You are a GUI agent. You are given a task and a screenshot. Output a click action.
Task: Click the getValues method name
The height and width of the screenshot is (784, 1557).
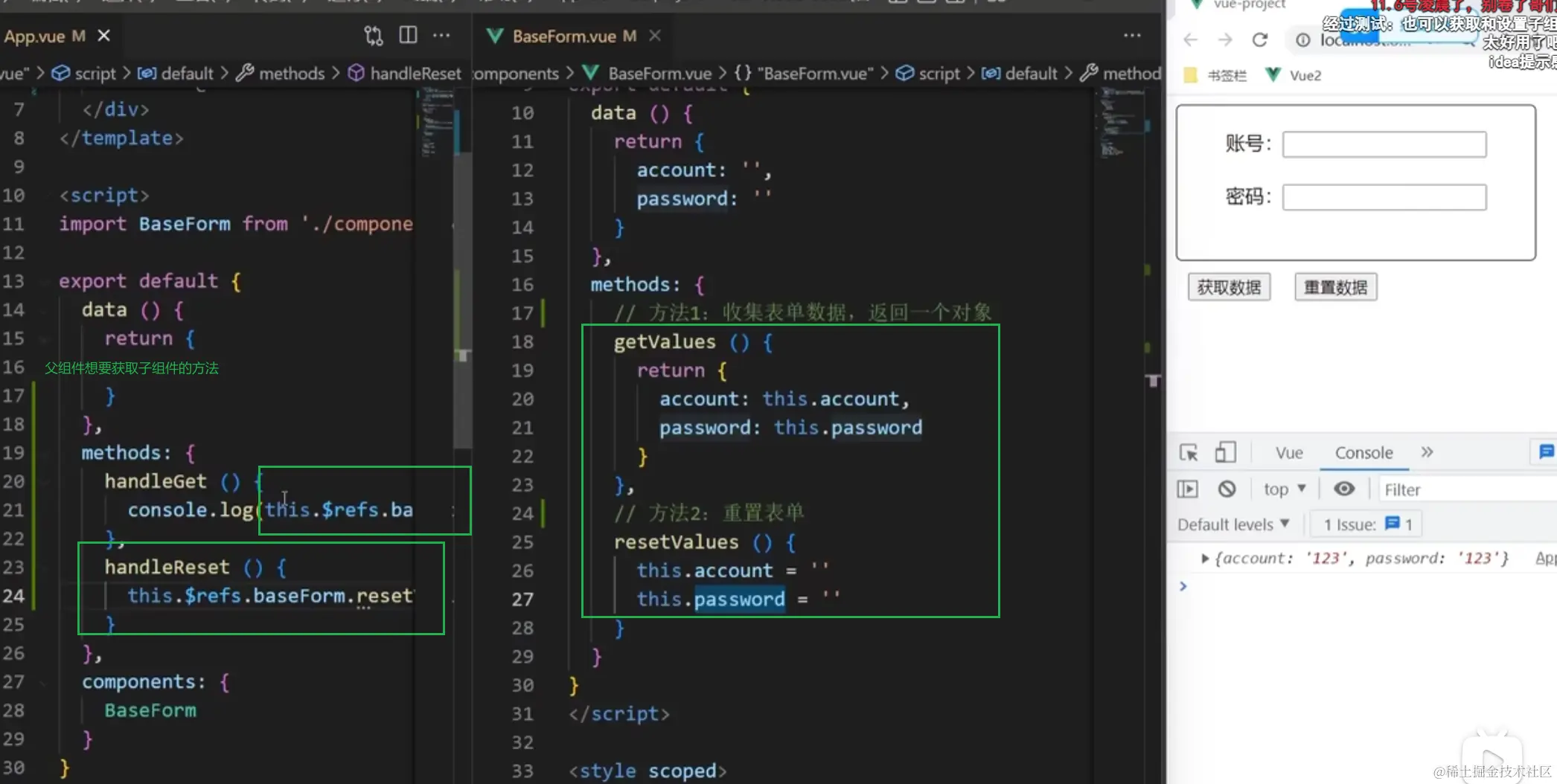[665, 342]
